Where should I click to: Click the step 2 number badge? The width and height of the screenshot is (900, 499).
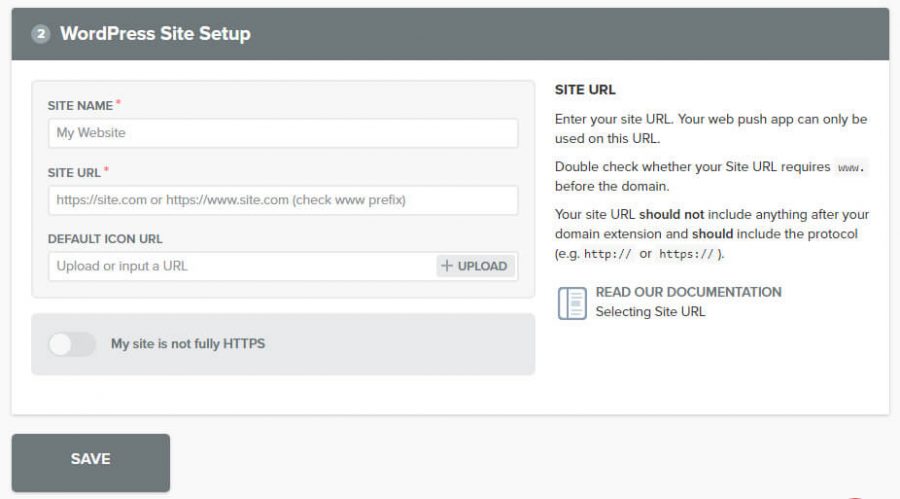pos(40,34)
